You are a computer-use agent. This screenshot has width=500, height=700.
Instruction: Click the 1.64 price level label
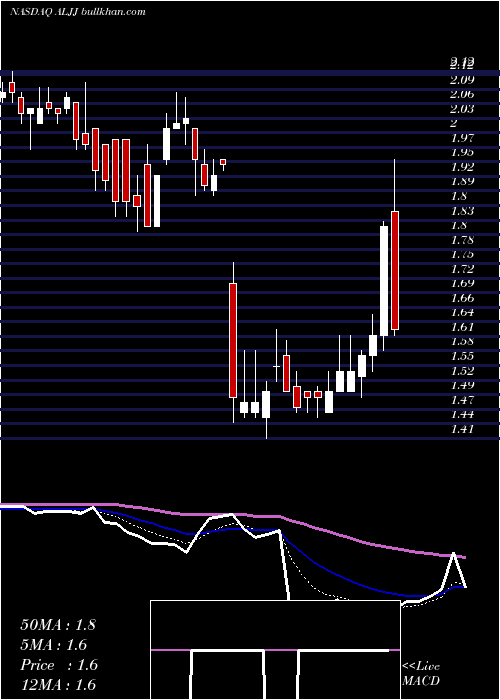(x=462, y=312)
